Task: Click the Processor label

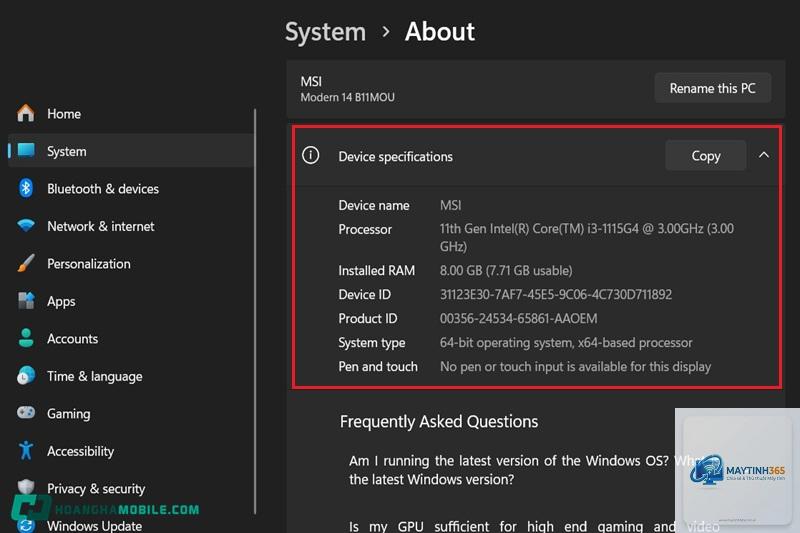Action: [x=365, y=229]
